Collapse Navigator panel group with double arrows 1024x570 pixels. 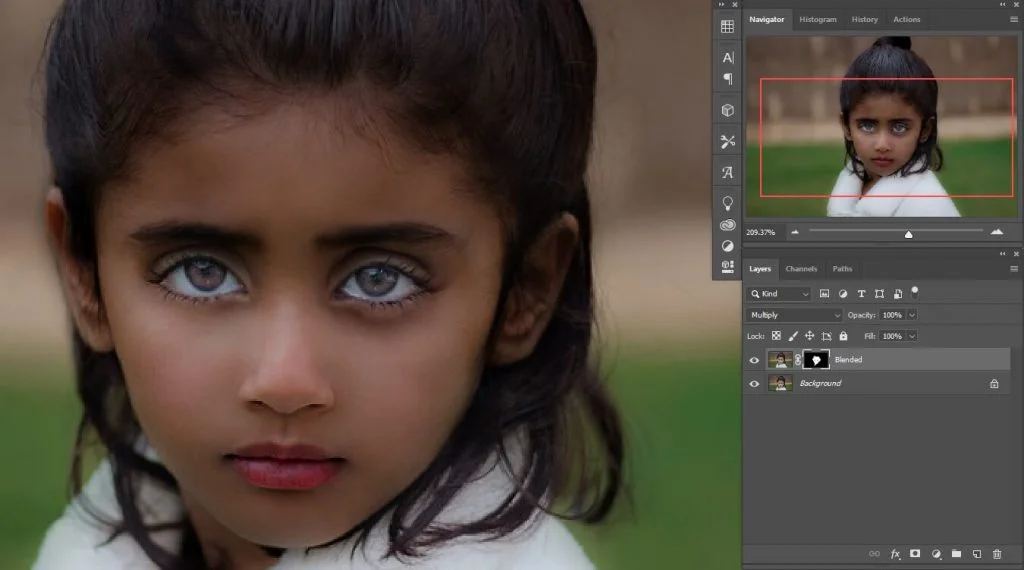(1002, 5)
